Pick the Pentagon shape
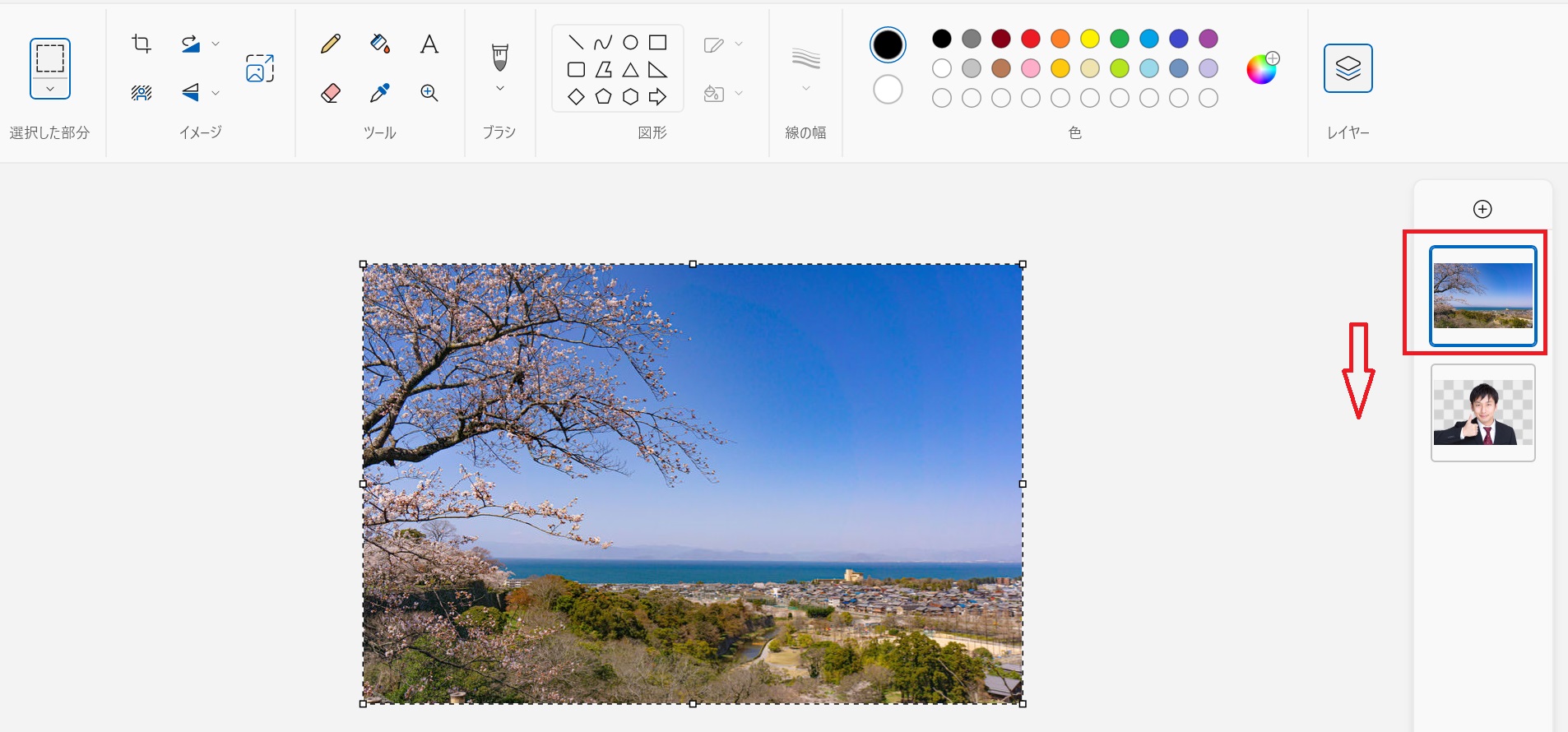The height and width of the screenshot is (732, 1568). (x=603, y=97)
